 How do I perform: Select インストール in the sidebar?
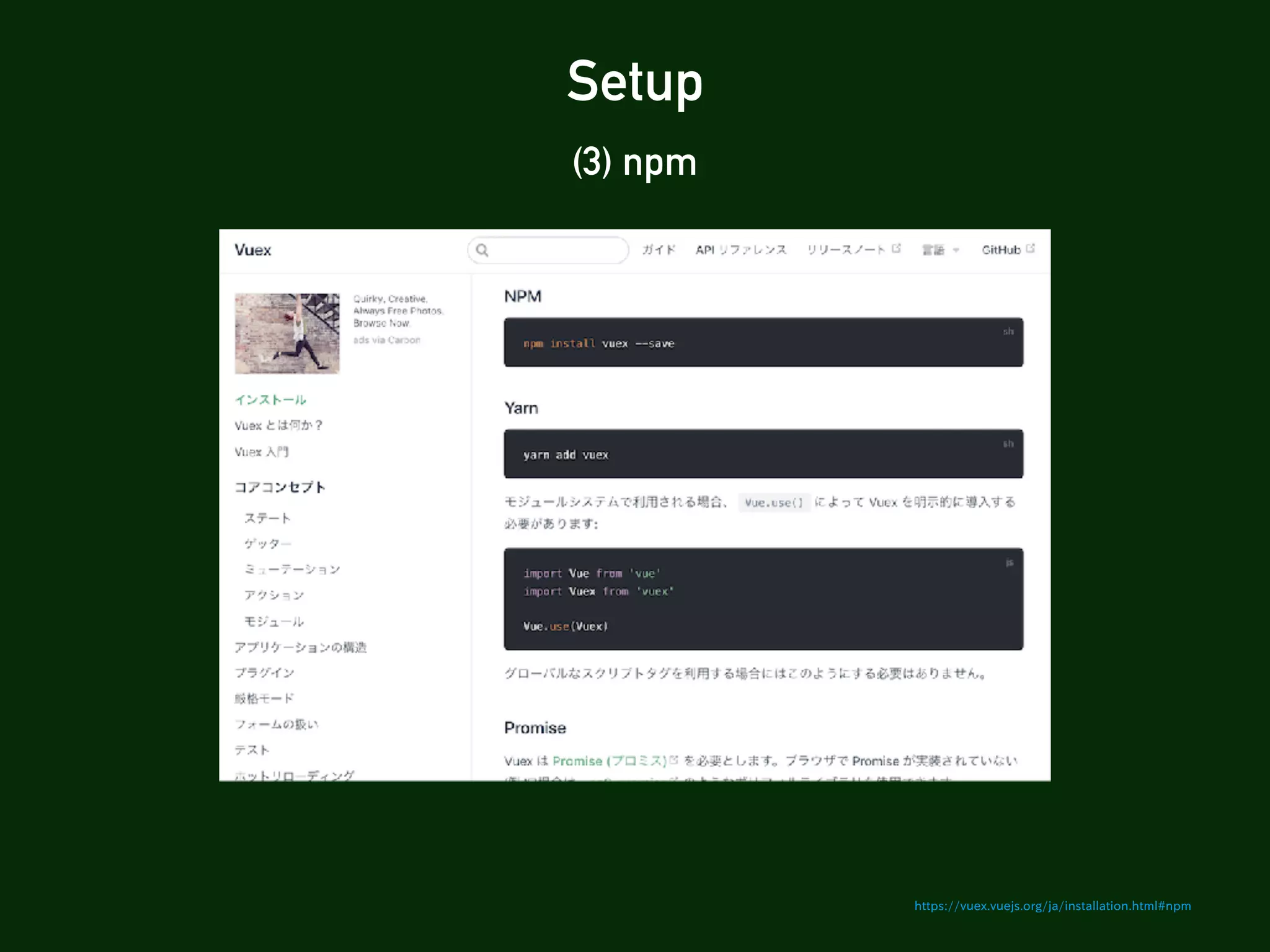(x=270, y=400)
